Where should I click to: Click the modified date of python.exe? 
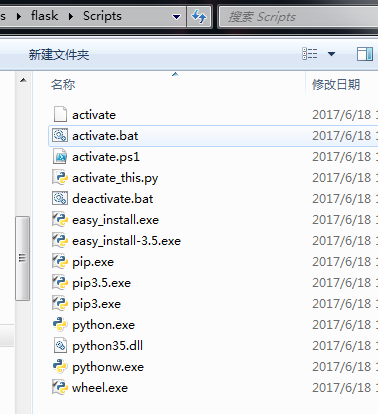coord(345,325)
